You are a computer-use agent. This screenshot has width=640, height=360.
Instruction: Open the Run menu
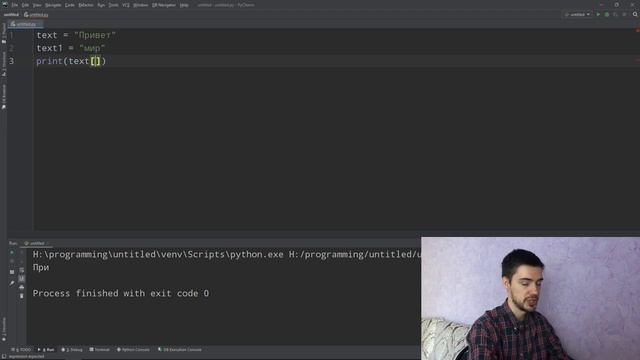pyautogui.click(x=101, y=5)
